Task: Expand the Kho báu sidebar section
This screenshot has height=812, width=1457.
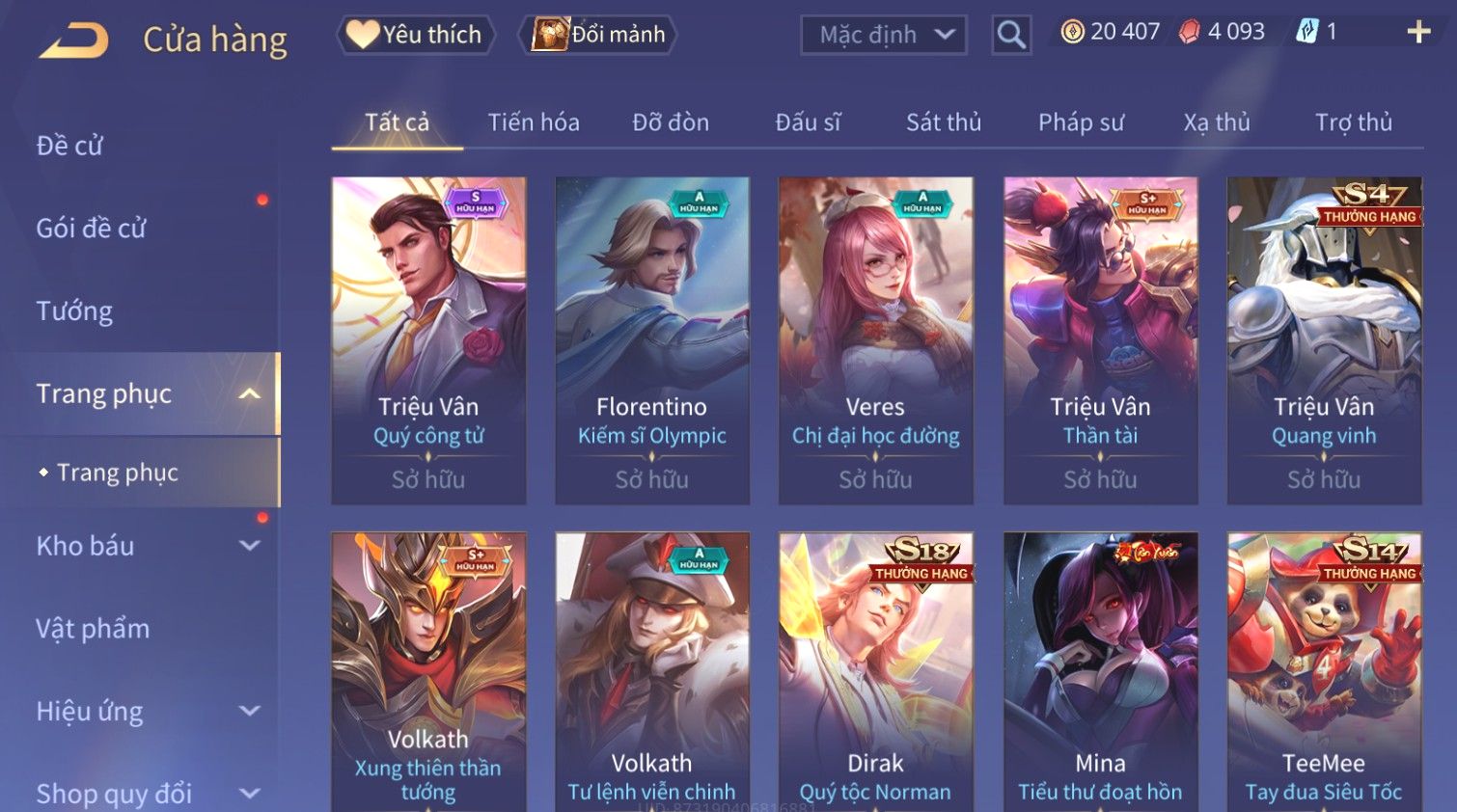Action: (250, 546)
